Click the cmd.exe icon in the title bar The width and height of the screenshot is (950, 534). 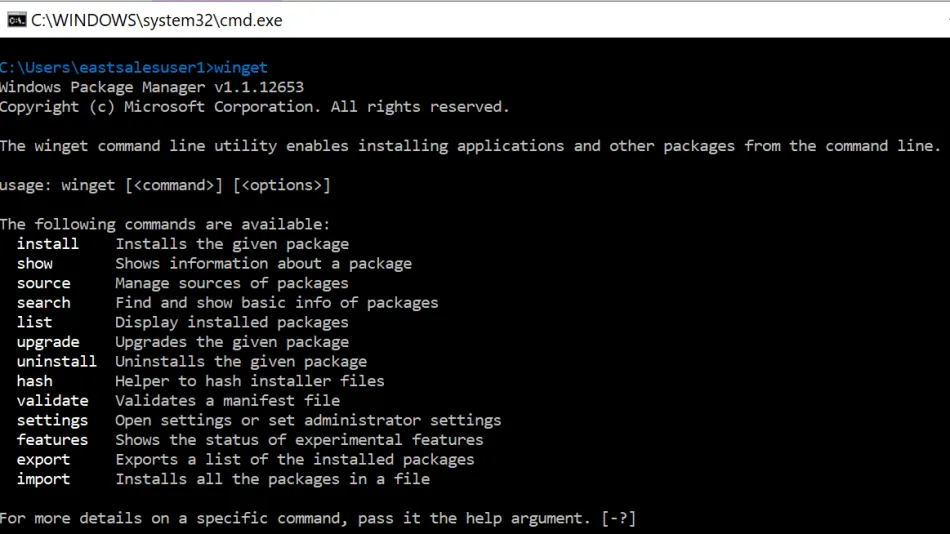pos(17,19)
